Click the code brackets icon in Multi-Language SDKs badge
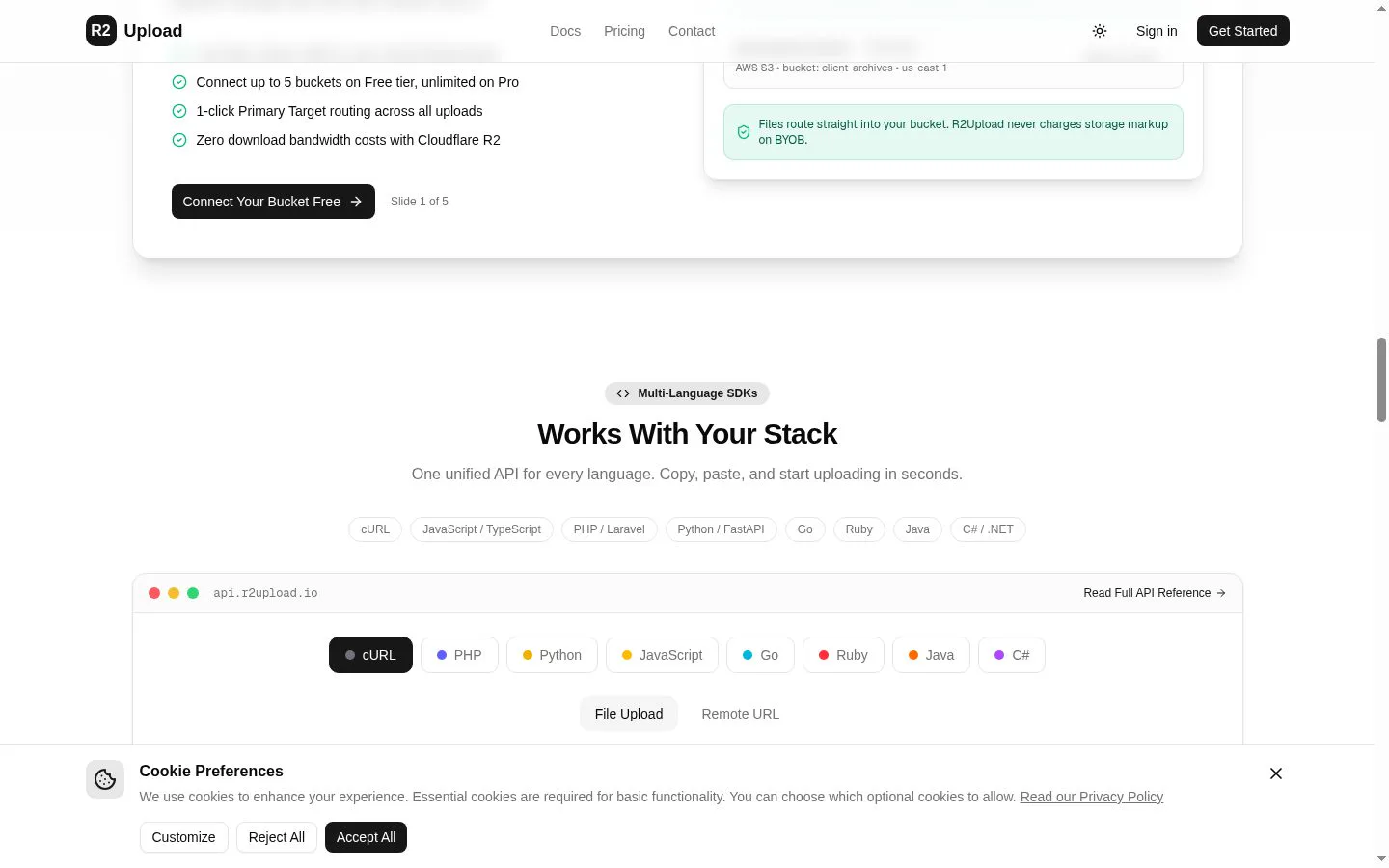This screenshot has height=868, width=1389. (623, 393)
